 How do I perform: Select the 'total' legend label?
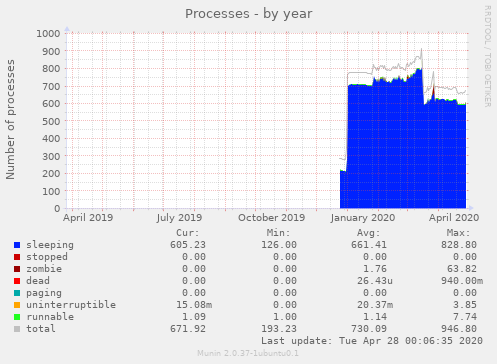[41, 329]
